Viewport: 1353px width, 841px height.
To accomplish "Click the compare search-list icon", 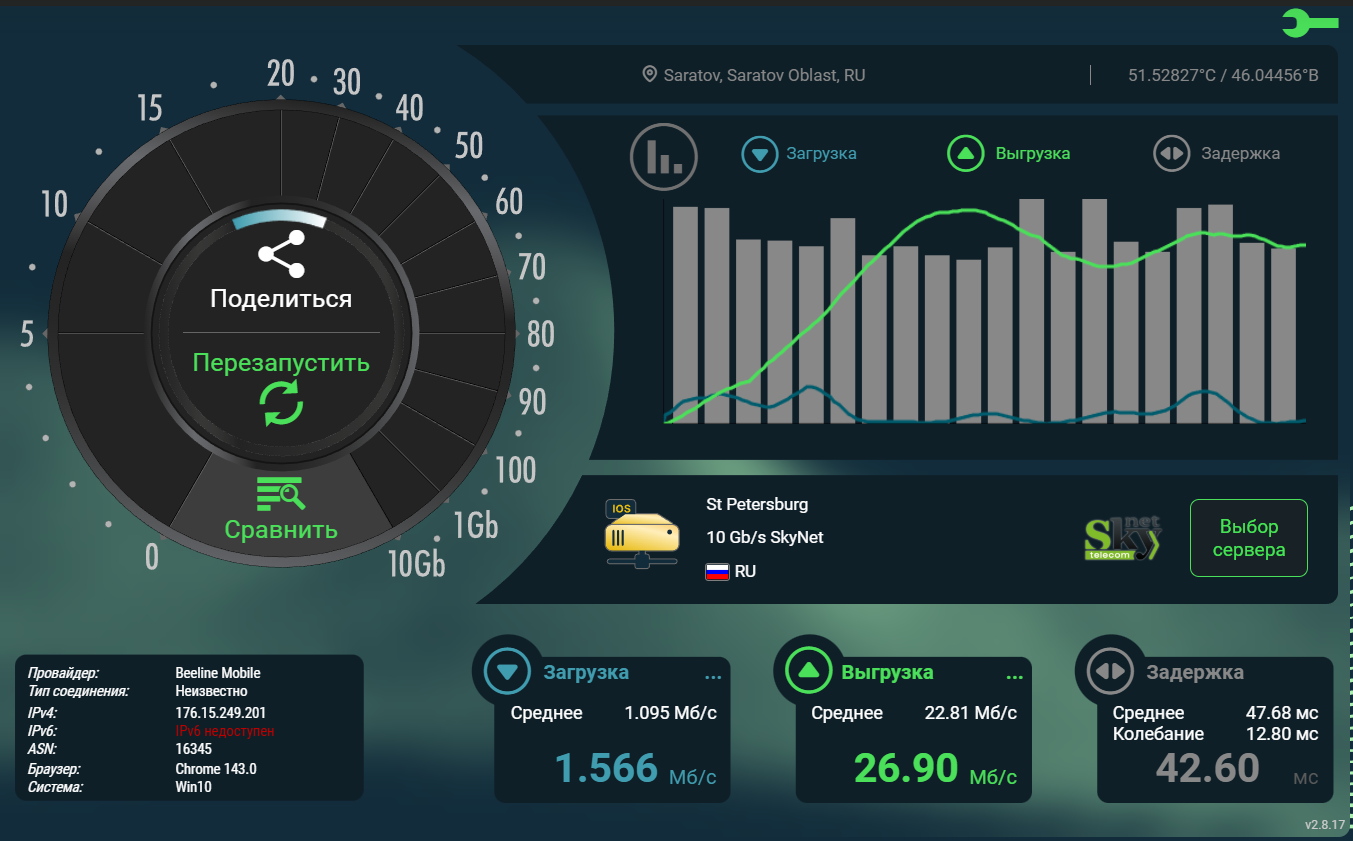I will pos(280,493).
